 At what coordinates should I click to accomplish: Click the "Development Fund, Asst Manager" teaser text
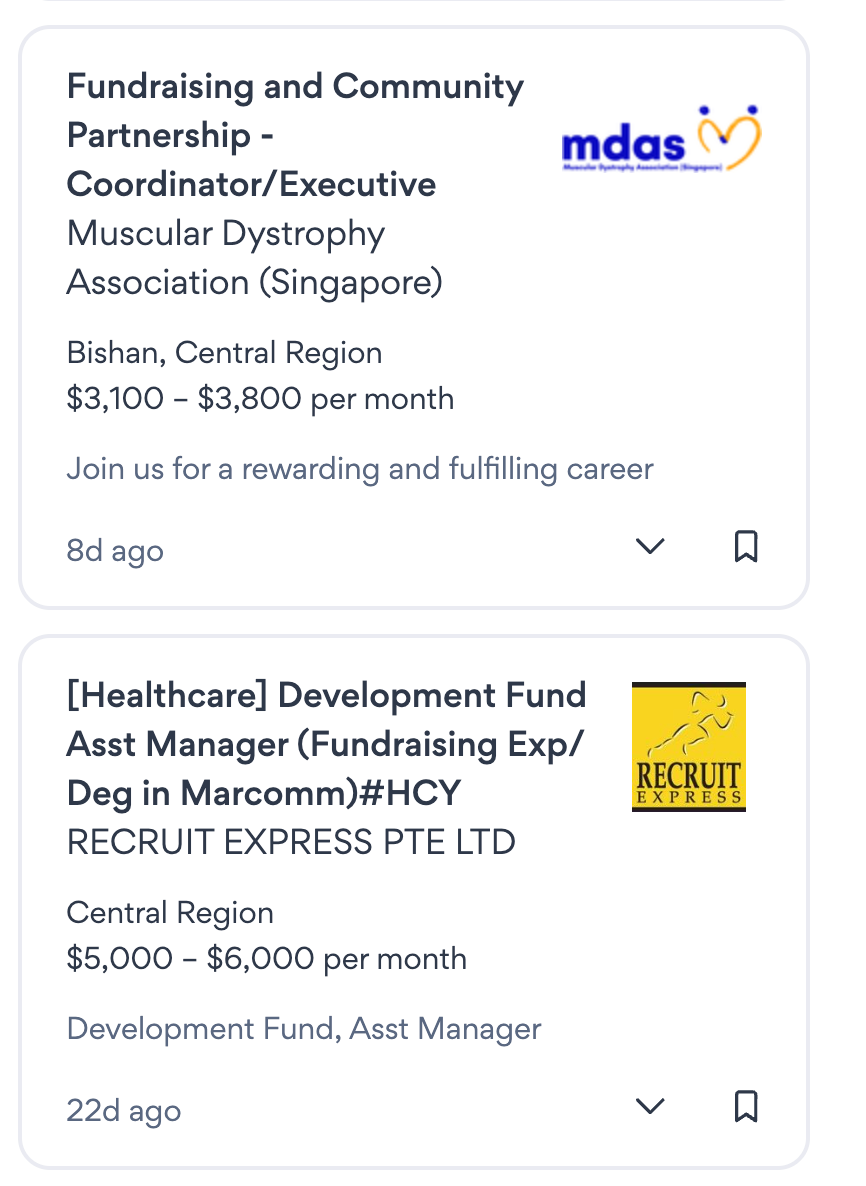pos(304,1028)
